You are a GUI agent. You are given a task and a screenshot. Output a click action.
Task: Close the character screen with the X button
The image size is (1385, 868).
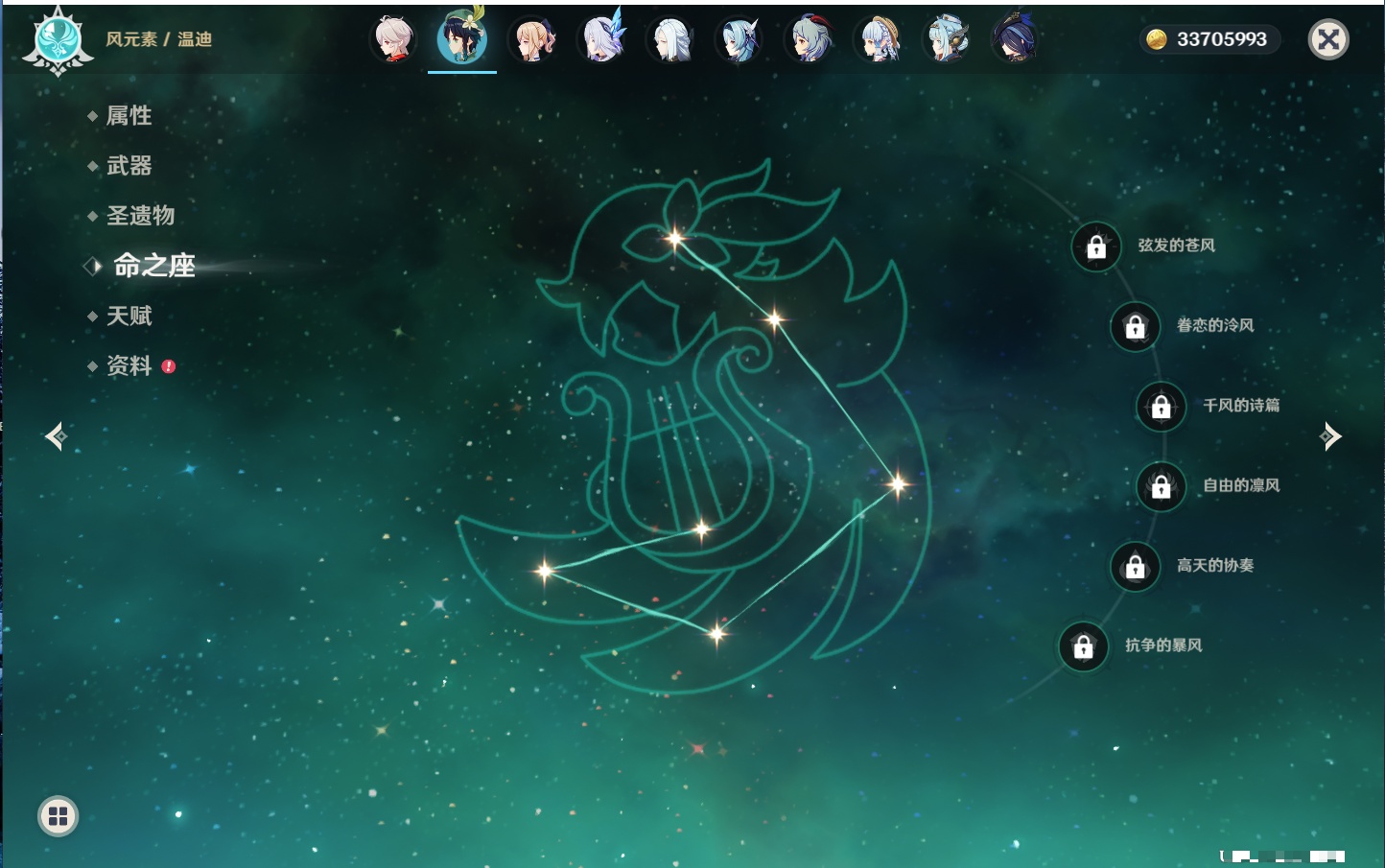point(1328,39)
